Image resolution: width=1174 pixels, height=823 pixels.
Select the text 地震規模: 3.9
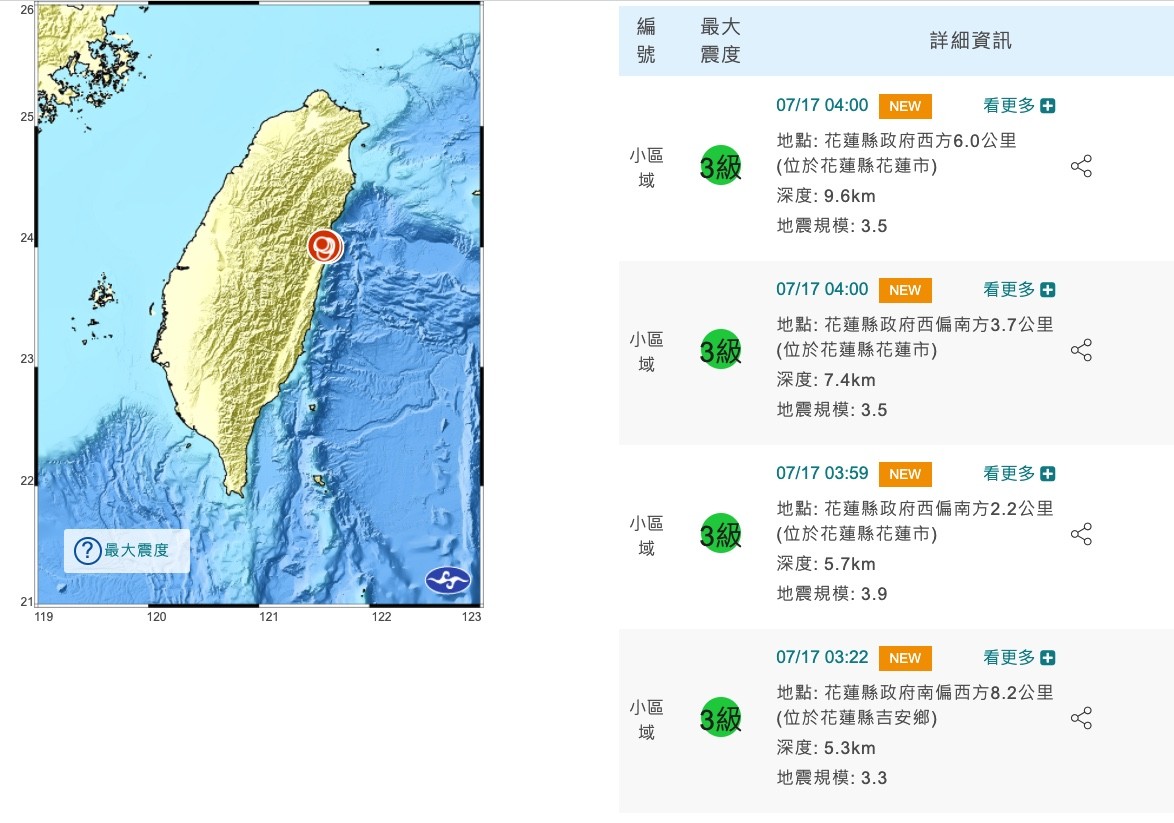coord(831,594)
